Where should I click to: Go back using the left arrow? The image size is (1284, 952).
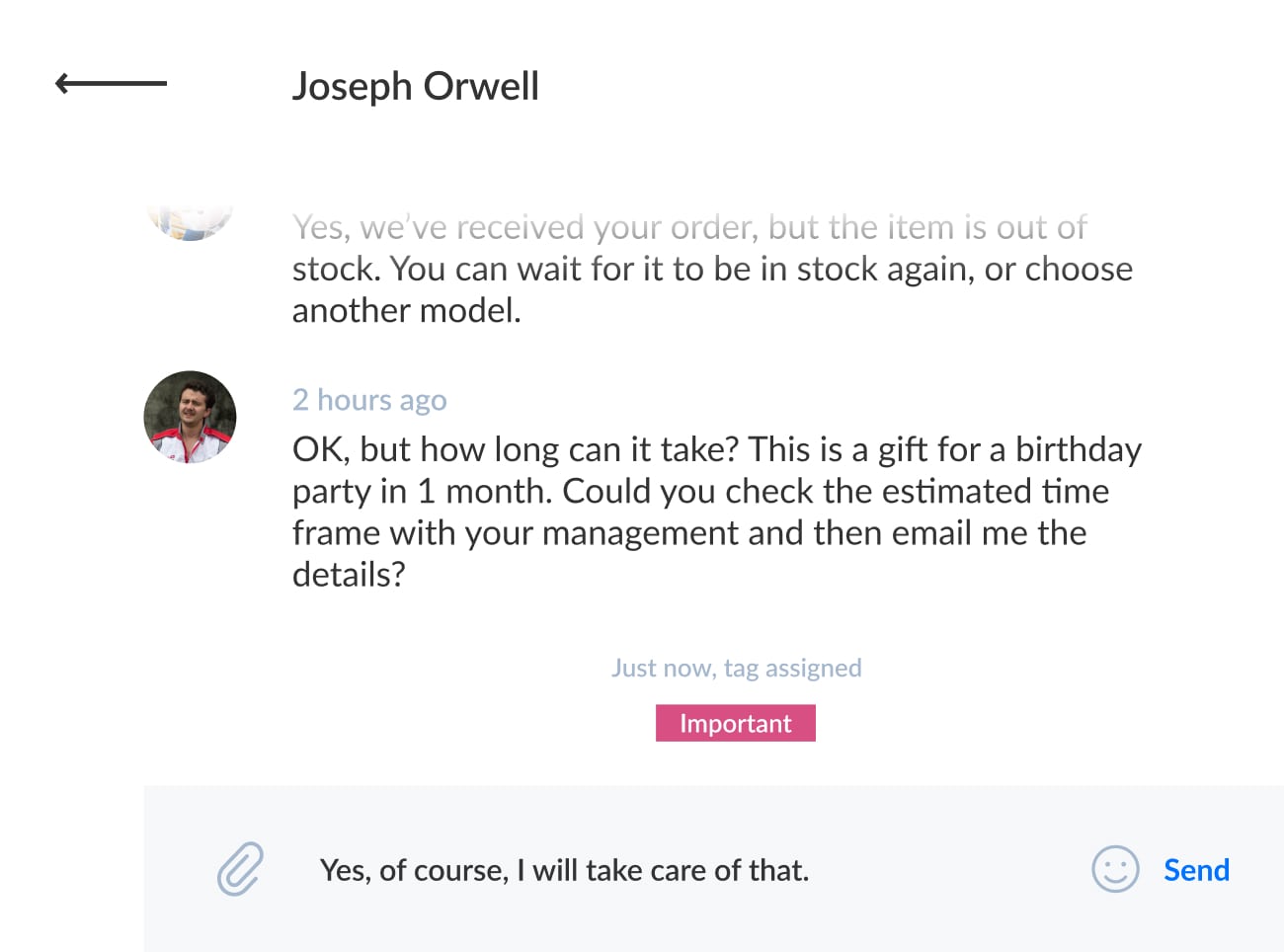[x=110, y=84]
